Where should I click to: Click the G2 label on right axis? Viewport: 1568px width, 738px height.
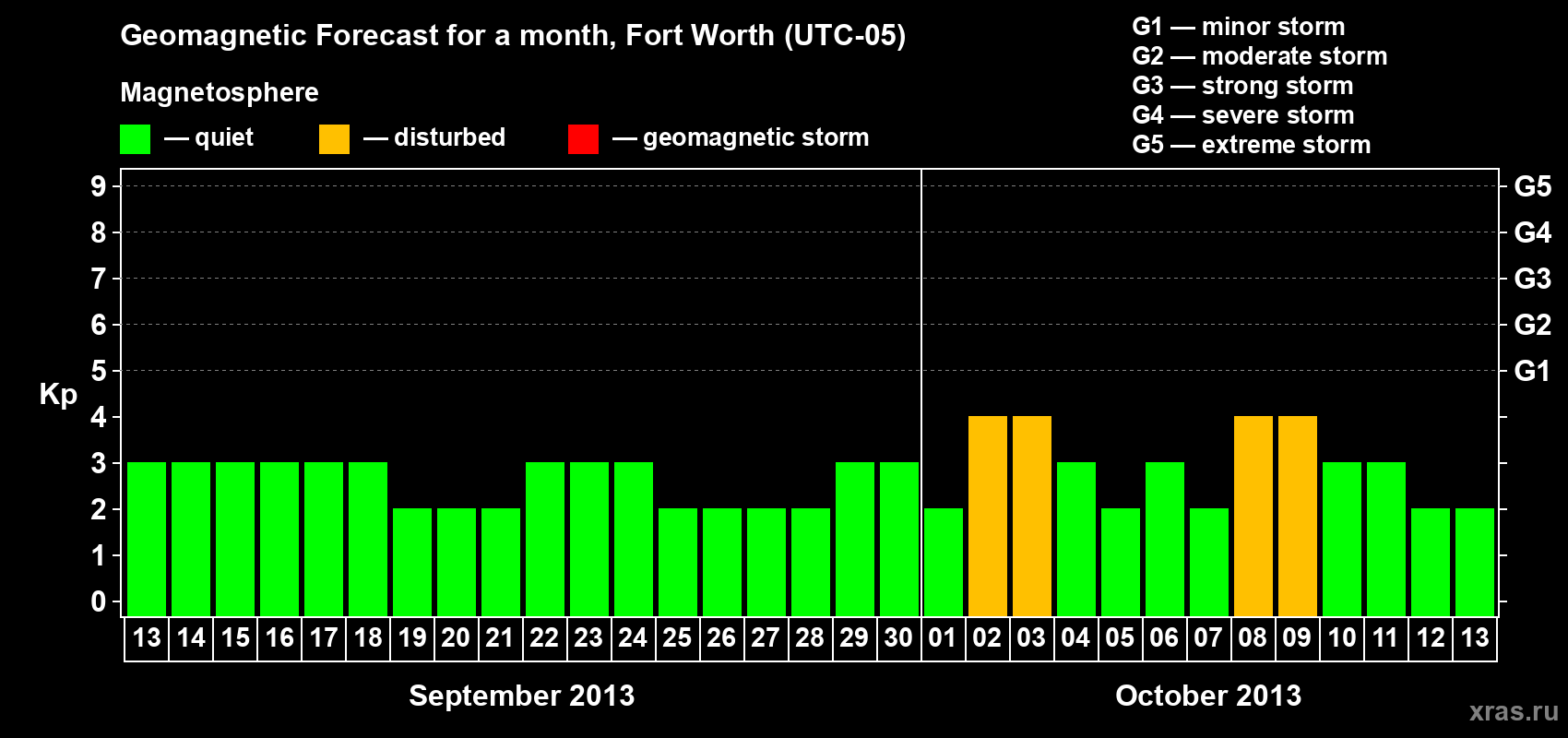(x=1533, y=325)
